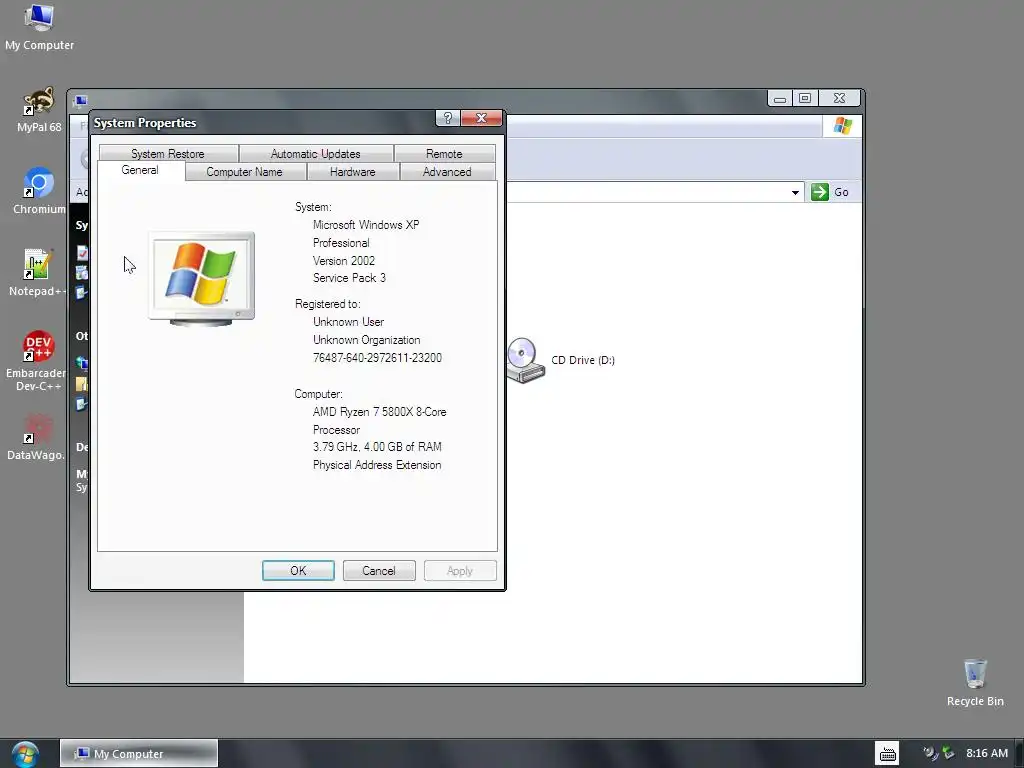Open the My Computer desktop icon
Screen dimensions: 1024x768
(39, 26)
